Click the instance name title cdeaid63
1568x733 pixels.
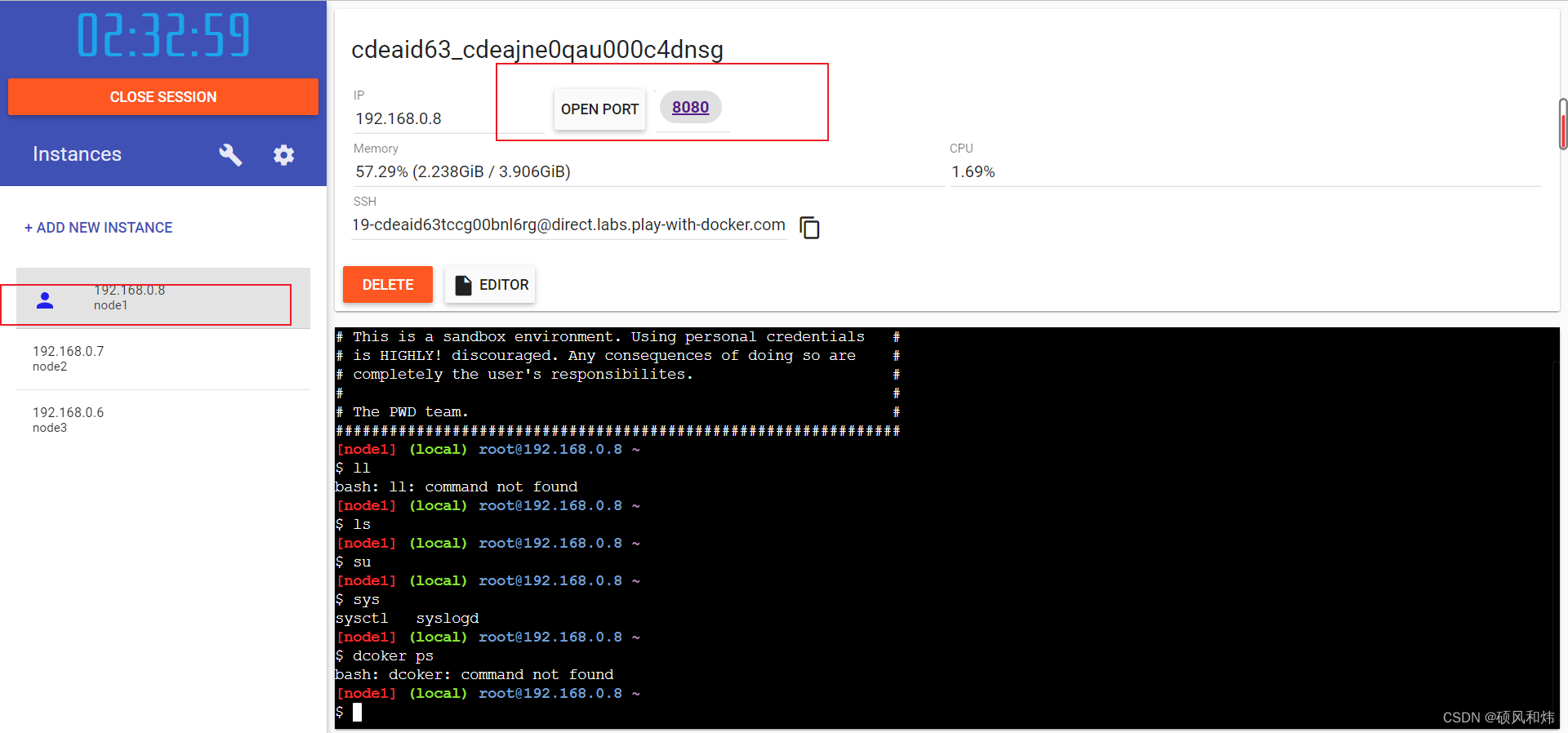coord(537,50)
